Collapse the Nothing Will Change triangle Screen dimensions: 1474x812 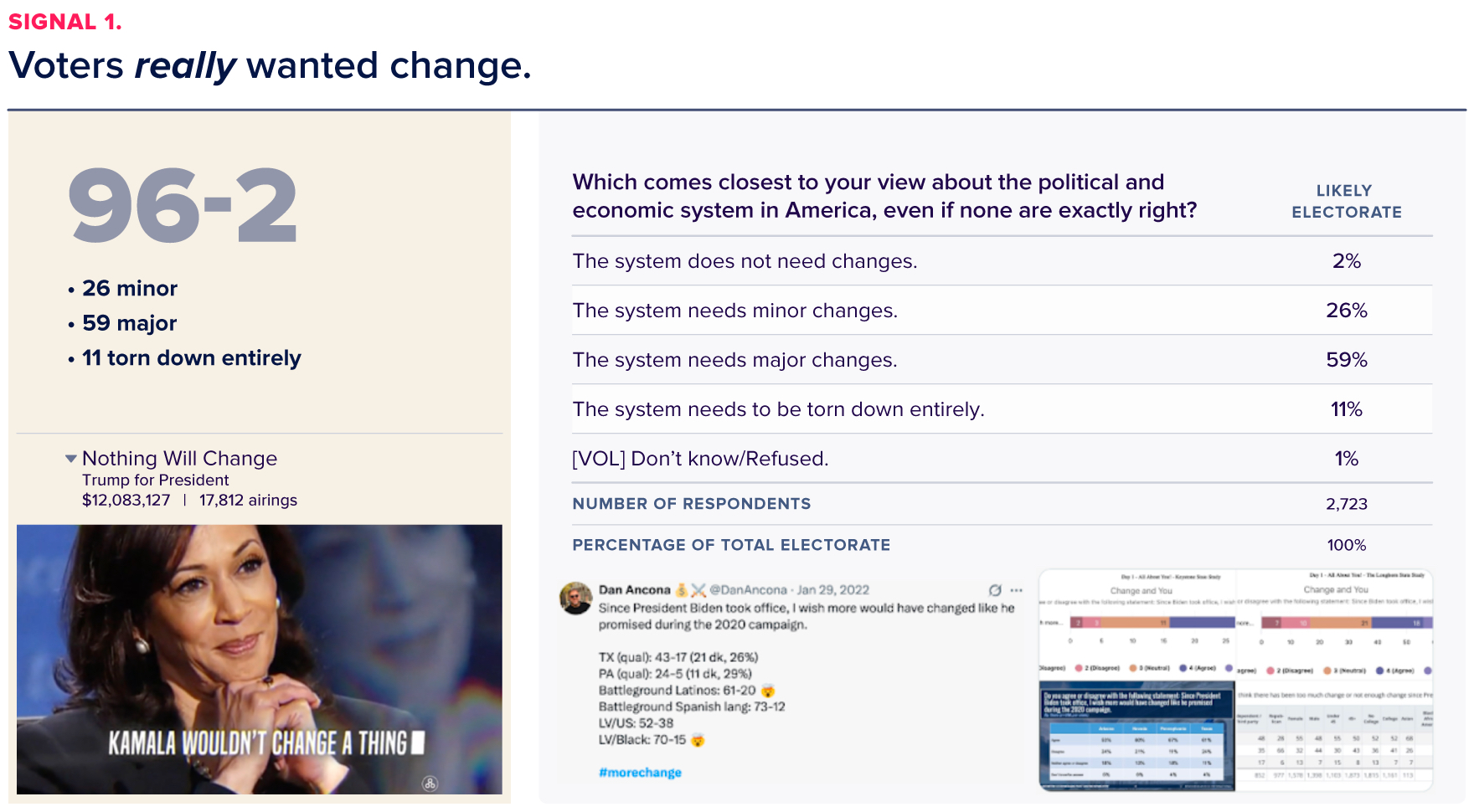[71, 459]
